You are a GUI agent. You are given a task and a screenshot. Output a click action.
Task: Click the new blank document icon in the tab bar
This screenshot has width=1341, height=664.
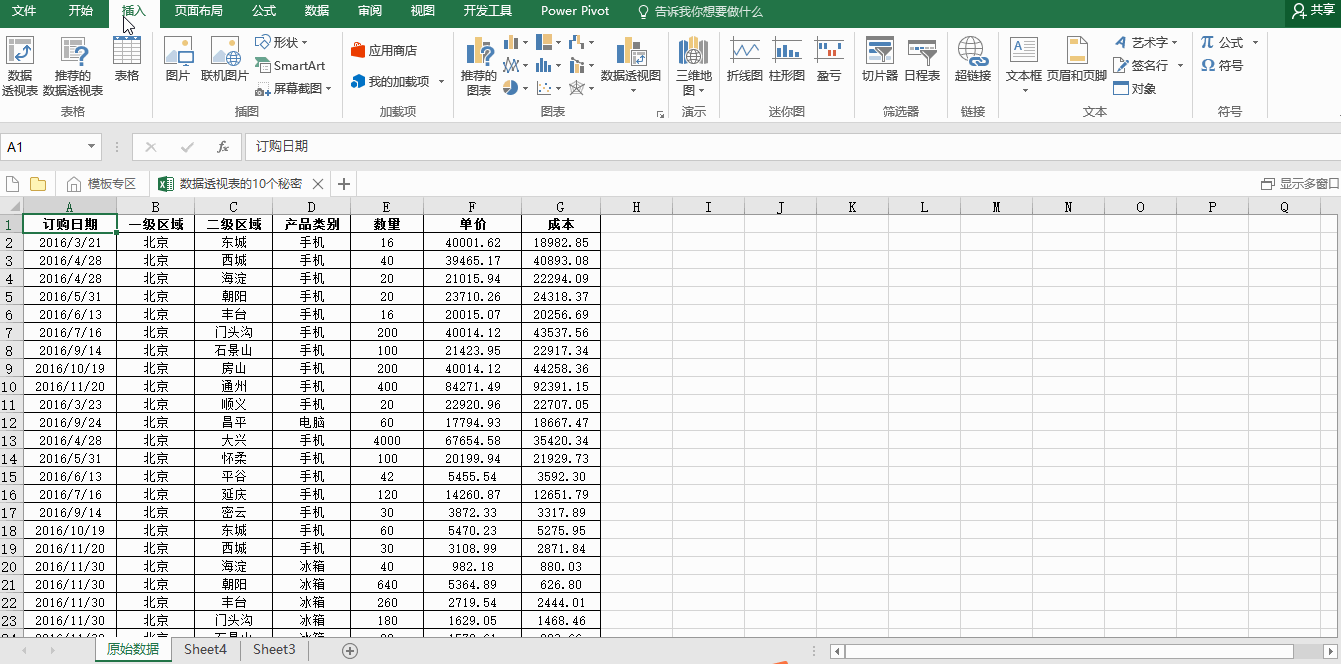pos(13,184)
